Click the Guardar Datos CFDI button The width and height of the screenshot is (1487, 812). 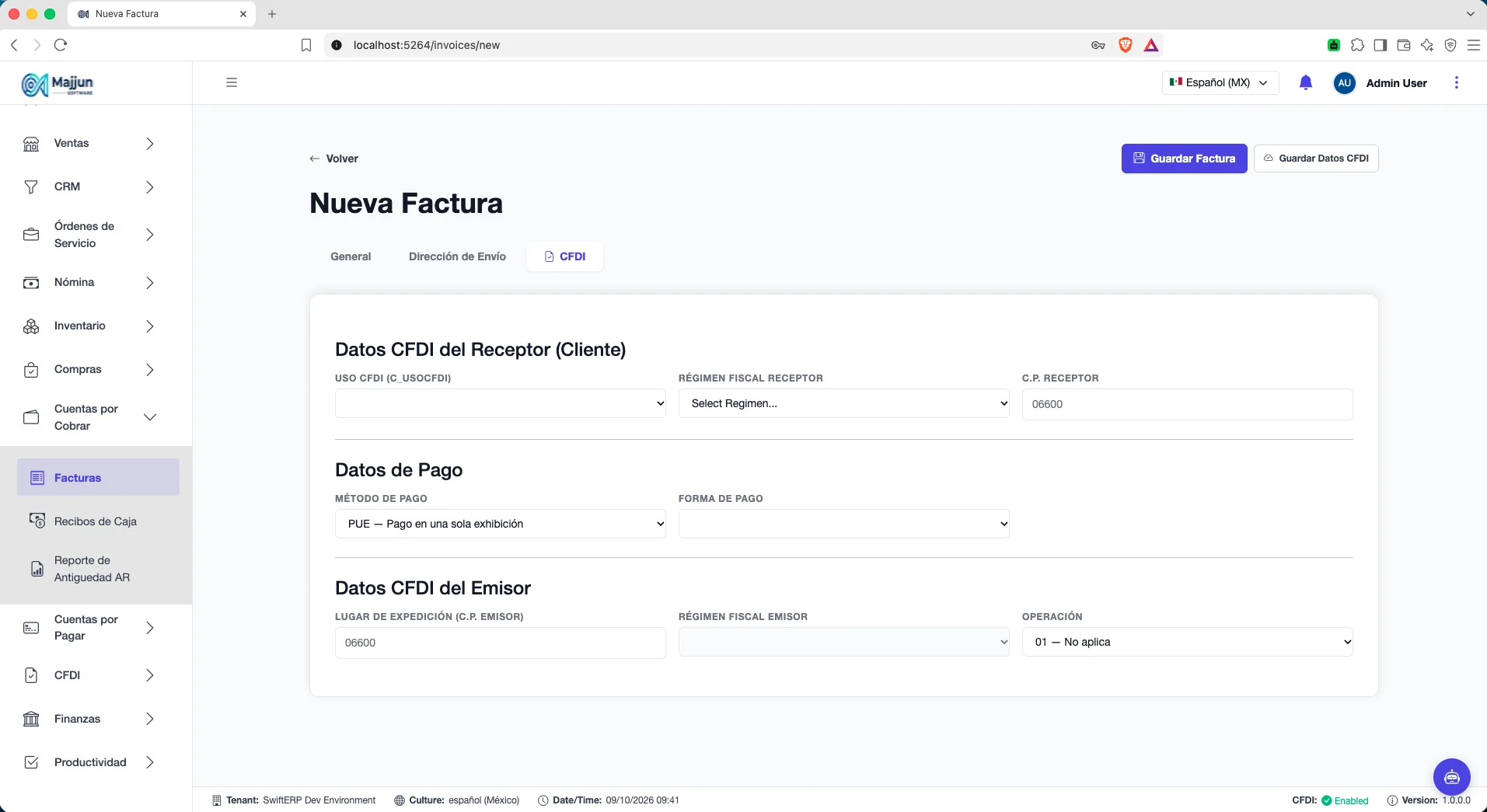1316,159
